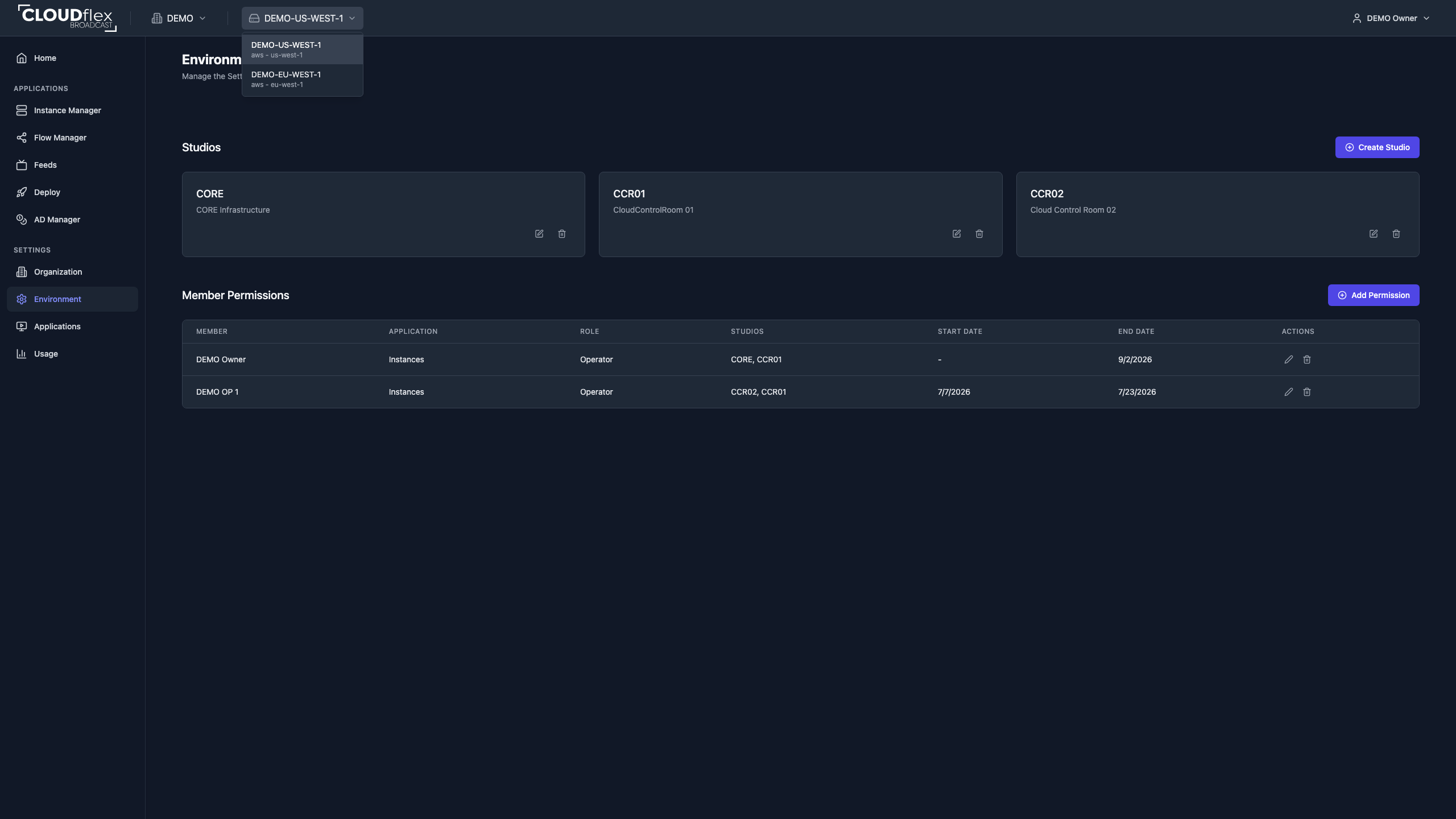
Task: Select Environment in sidebar settings
Action: click(x=72, y=299)
